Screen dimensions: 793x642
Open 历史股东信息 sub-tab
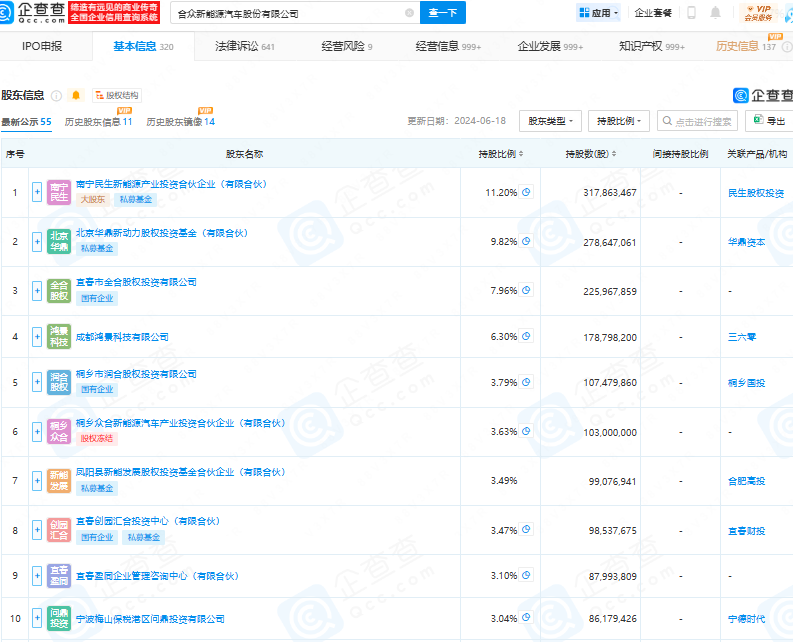coord(98,122)
